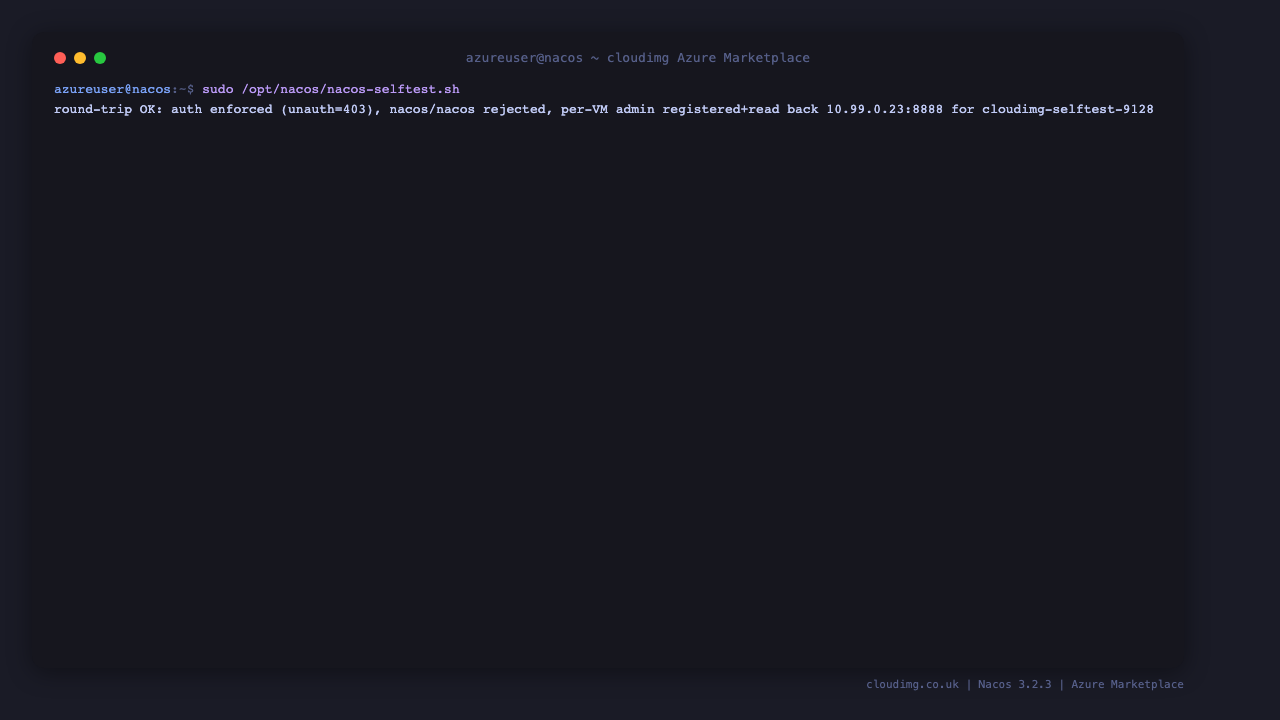Click the window title 'azureuser@nacos ~ cloudimg Azure Marketplace'
1280x720 pixels.
pos(638,58)
